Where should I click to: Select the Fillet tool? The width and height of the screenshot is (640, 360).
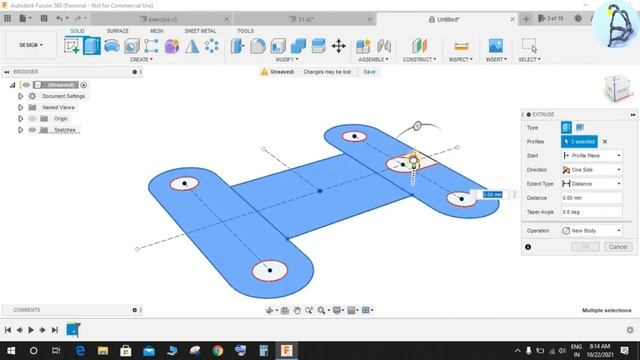[258, 46]
